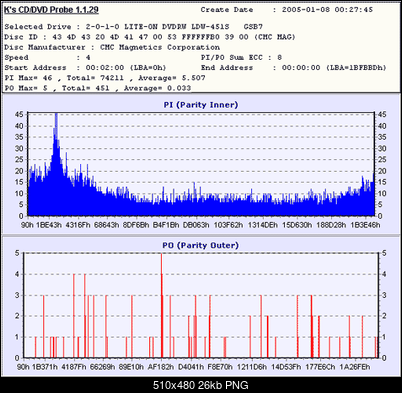Click the D4041h label on PO axis
This screenshot has width=402, height=393.
[x=191, y=367]
